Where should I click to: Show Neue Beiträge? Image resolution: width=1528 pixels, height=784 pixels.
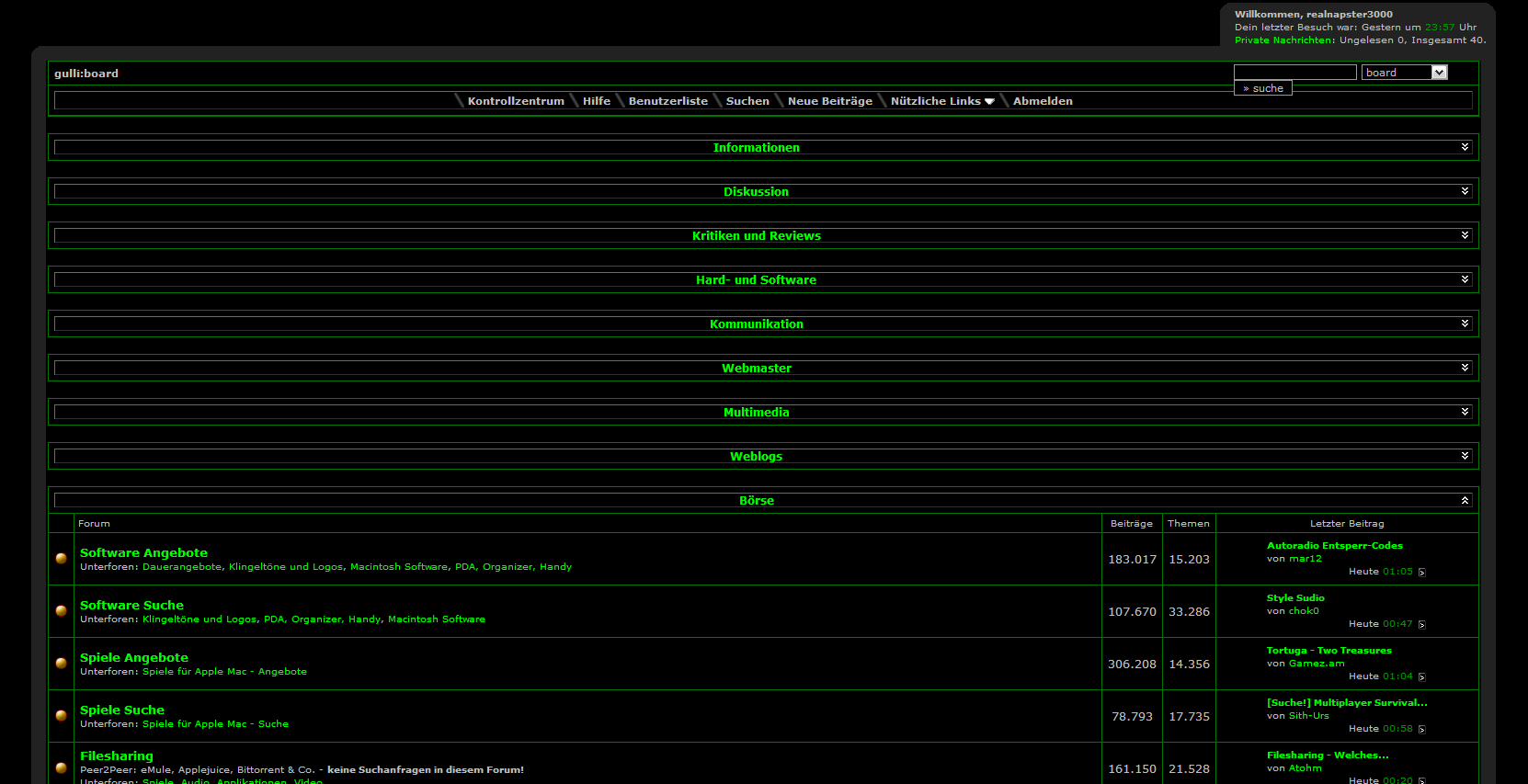(830, 101)
